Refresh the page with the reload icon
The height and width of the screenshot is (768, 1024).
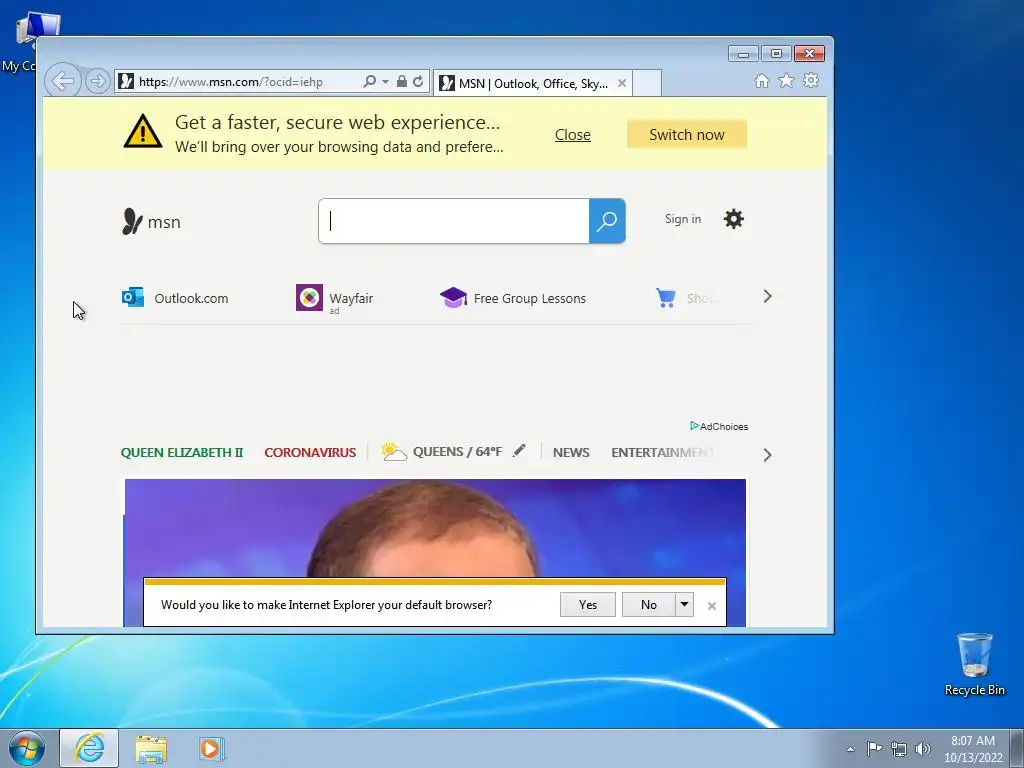point(418,81)
